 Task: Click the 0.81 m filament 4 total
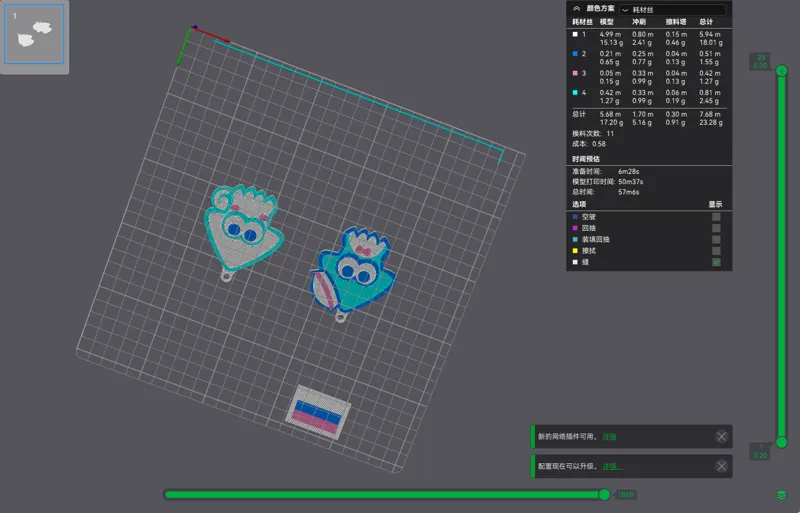[710, 92]
